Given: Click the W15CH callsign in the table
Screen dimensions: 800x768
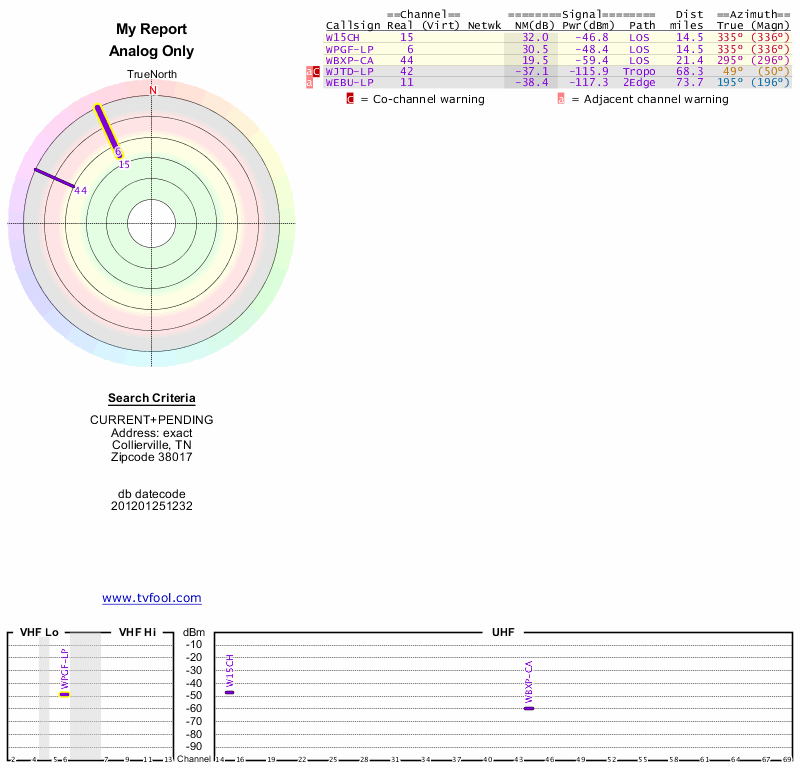Looking at the screenshot, I should click(342, 37).
